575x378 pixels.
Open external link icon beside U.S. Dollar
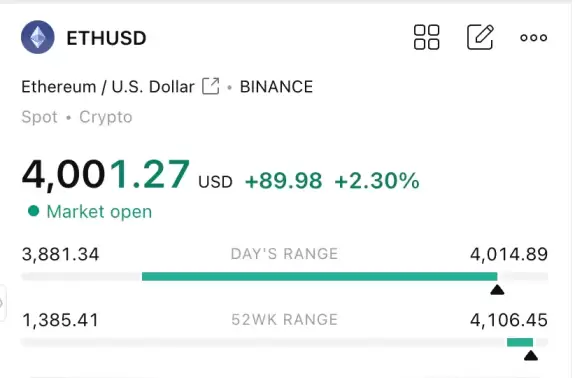click(211, 87)
